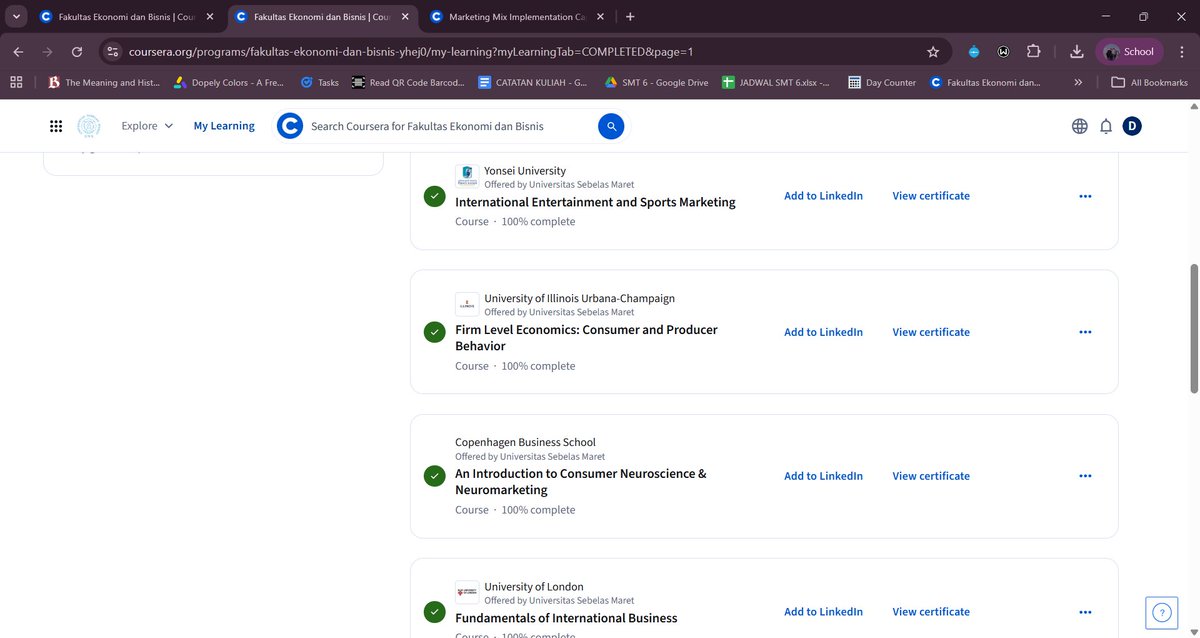Viewport: 1200px width, 638px height.
Task: Open the Read QR Code Barcode bookmark
Action: (x=408, y=83)
